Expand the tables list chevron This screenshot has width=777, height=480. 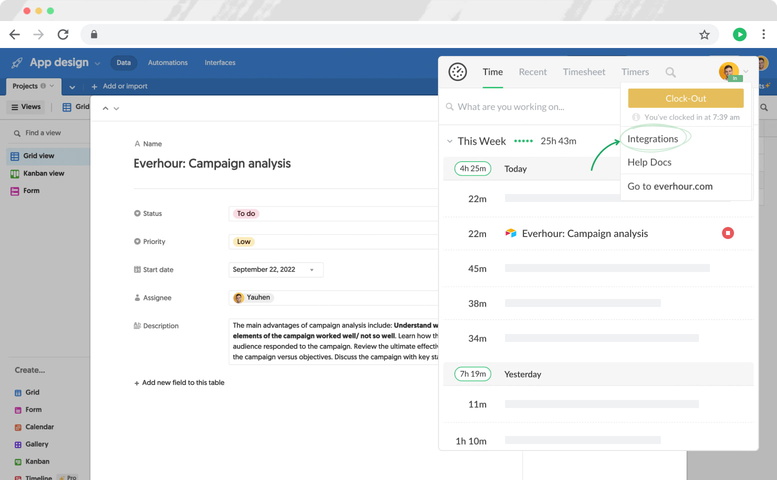(x=72, y=87)
